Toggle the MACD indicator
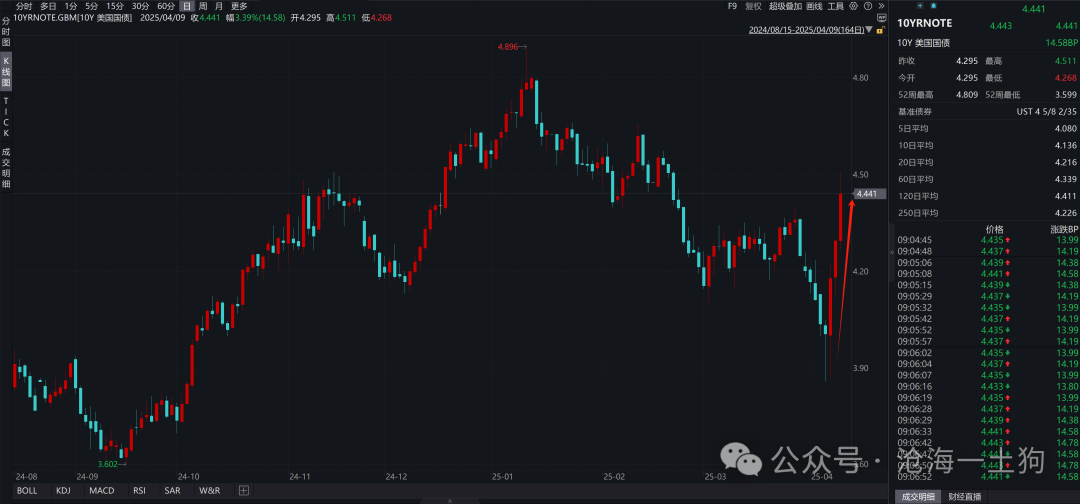The height and width of the screenshot is (504, 1080). click(x=101, y=490)
